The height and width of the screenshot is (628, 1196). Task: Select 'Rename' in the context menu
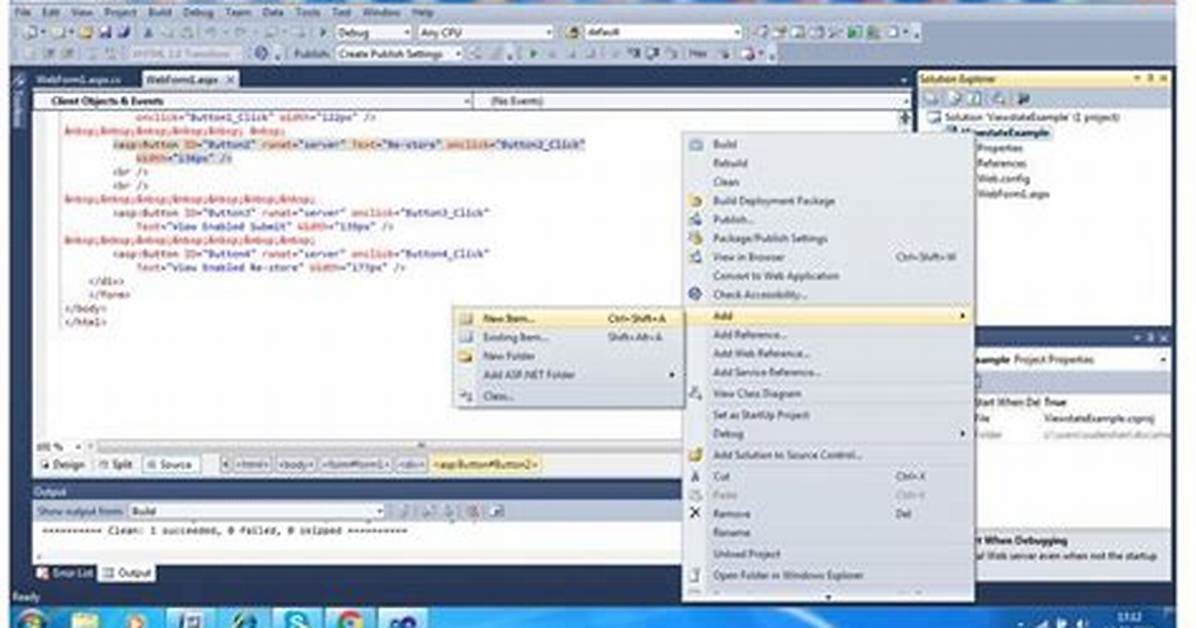coord(828,533)
